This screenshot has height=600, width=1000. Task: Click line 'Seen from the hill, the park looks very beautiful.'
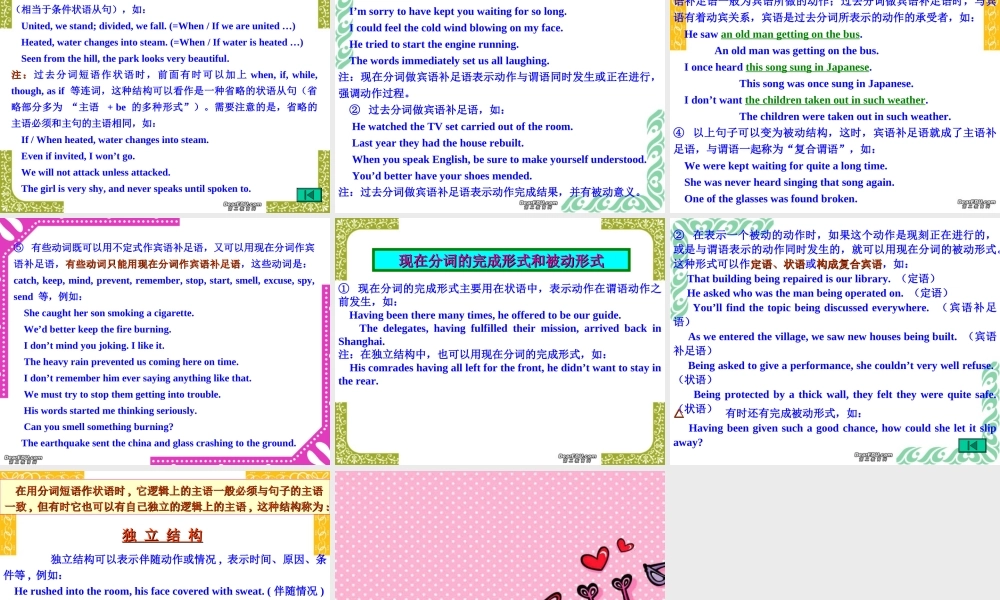(x=125, y=59)
